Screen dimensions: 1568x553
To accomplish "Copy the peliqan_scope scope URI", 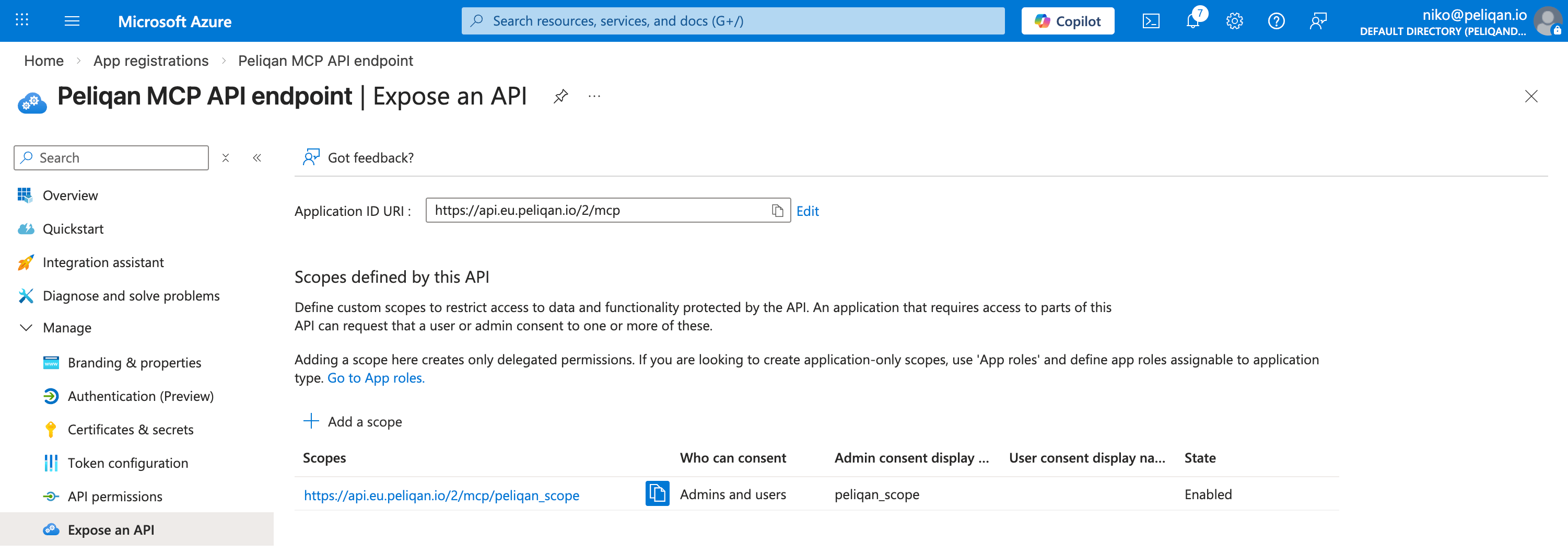I will tap(657, 493).
